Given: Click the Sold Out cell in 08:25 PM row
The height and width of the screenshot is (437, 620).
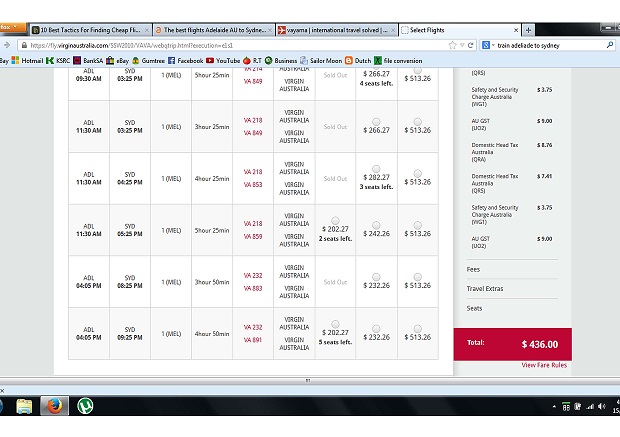Looking at the screenshot, I should [335, 282].
